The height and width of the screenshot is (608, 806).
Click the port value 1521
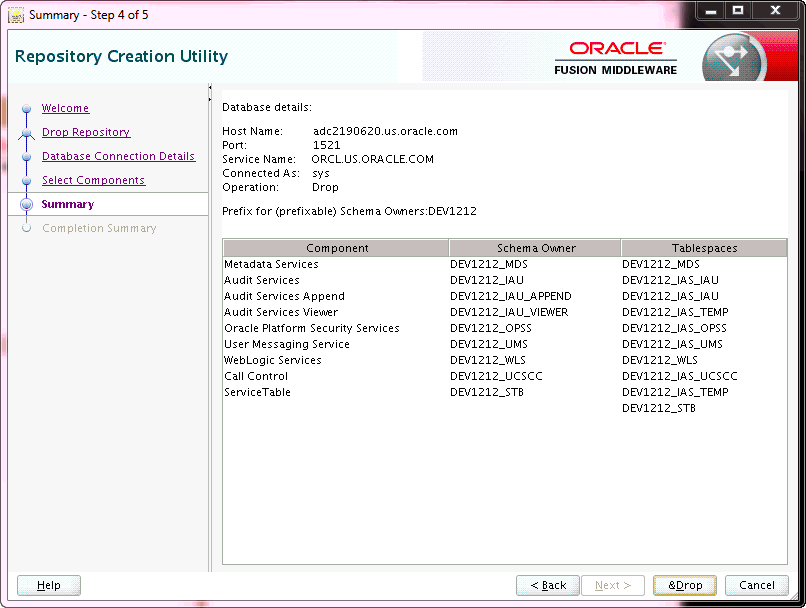(x=326, y=145)
